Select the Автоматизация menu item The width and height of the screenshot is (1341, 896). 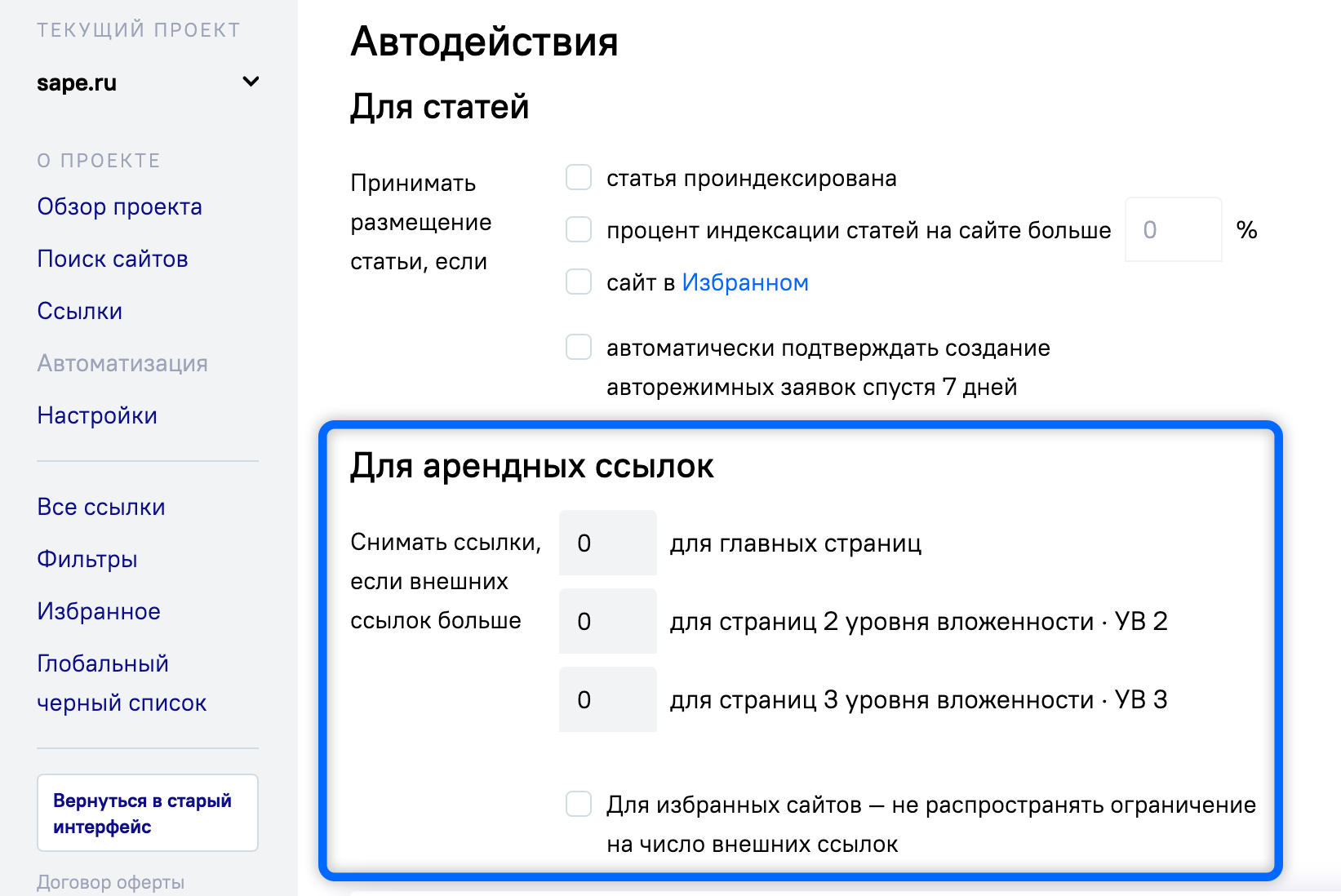click(x=122, y=363)
